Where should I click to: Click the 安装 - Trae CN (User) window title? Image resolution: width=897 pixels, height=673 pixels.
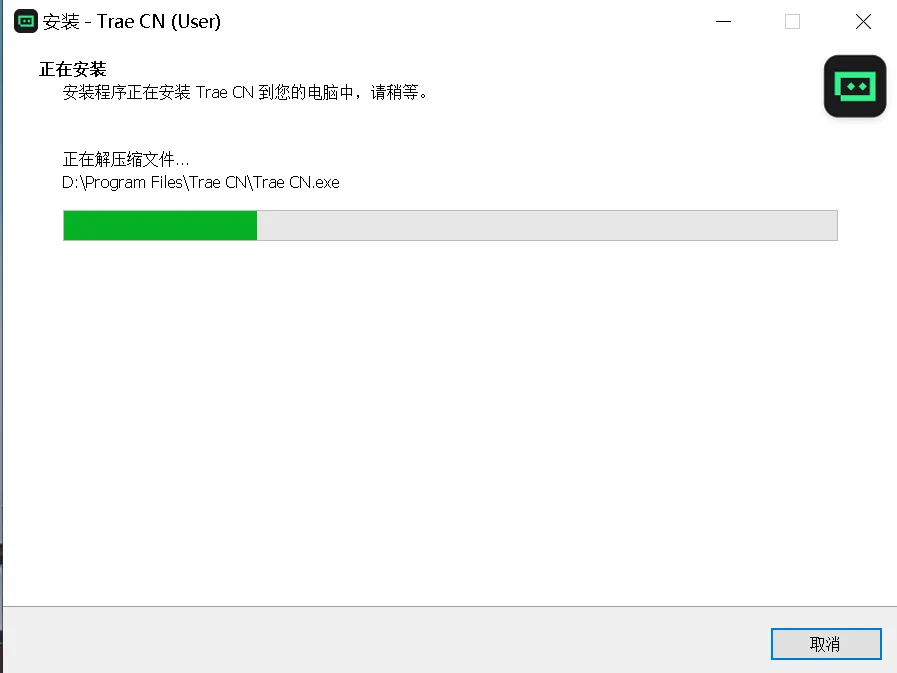pyautogui.click(x=132, y=22)
